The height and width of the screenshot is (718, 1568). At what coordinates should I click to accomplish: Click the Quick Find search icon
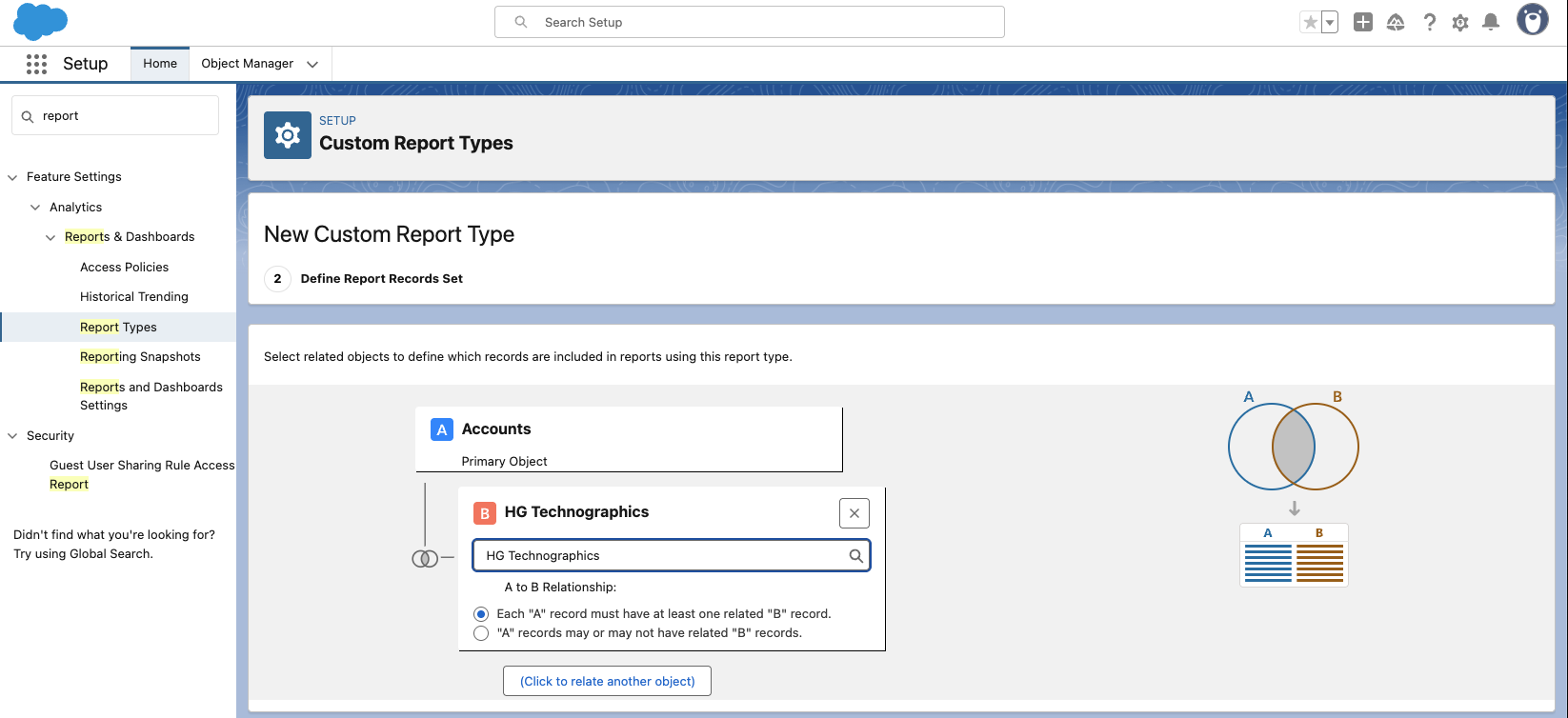[28, 116]
